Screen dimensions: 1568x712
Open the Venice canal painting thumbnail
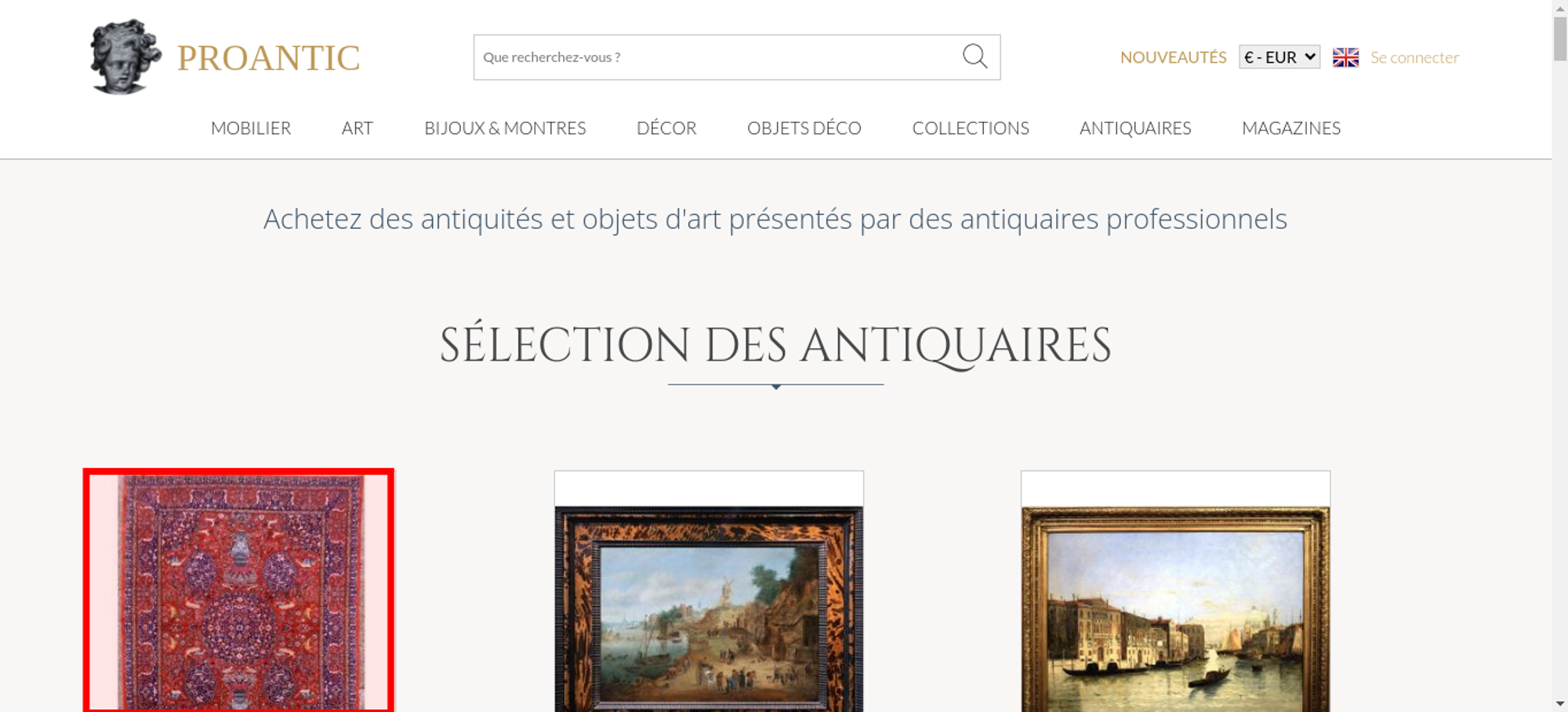(x=1175, y=608)
